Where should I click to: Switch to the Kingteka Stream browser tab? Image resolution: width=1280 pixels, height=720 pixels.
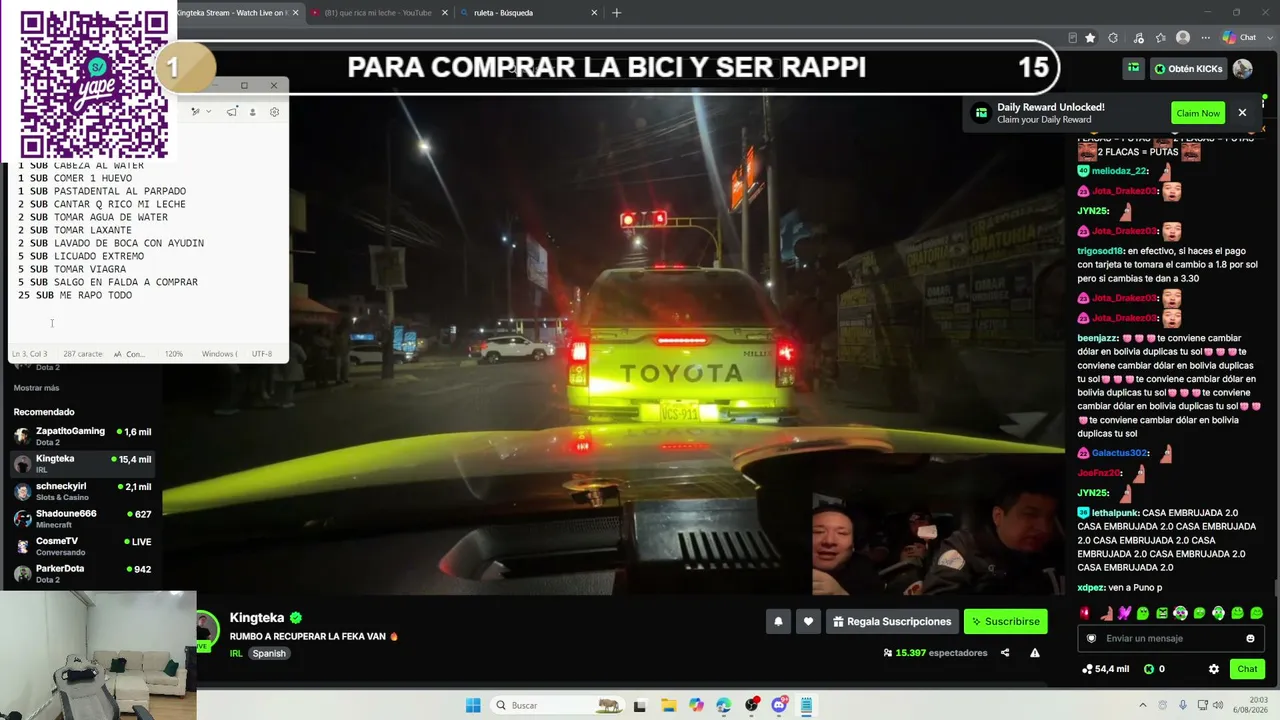click(x=238, y=13)
